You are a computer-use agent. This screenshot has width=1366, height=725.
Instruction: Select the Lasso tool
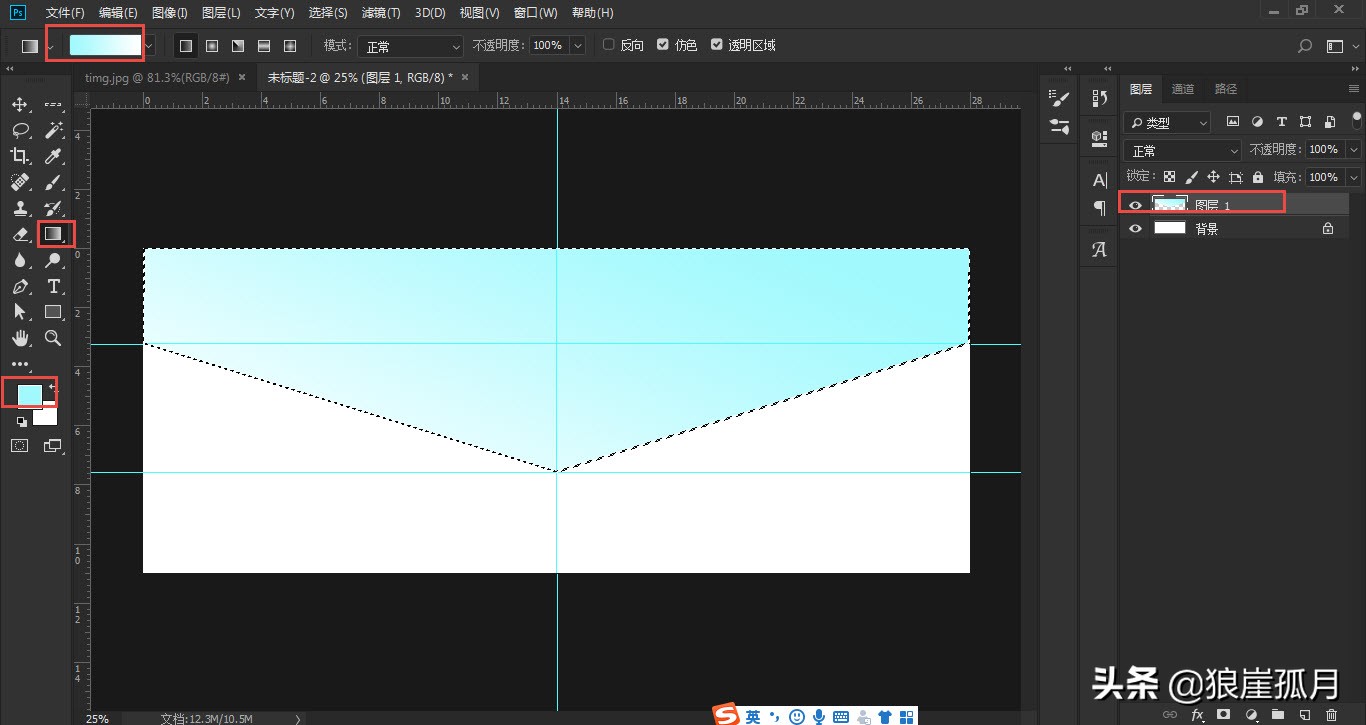[x=20, y=131]
